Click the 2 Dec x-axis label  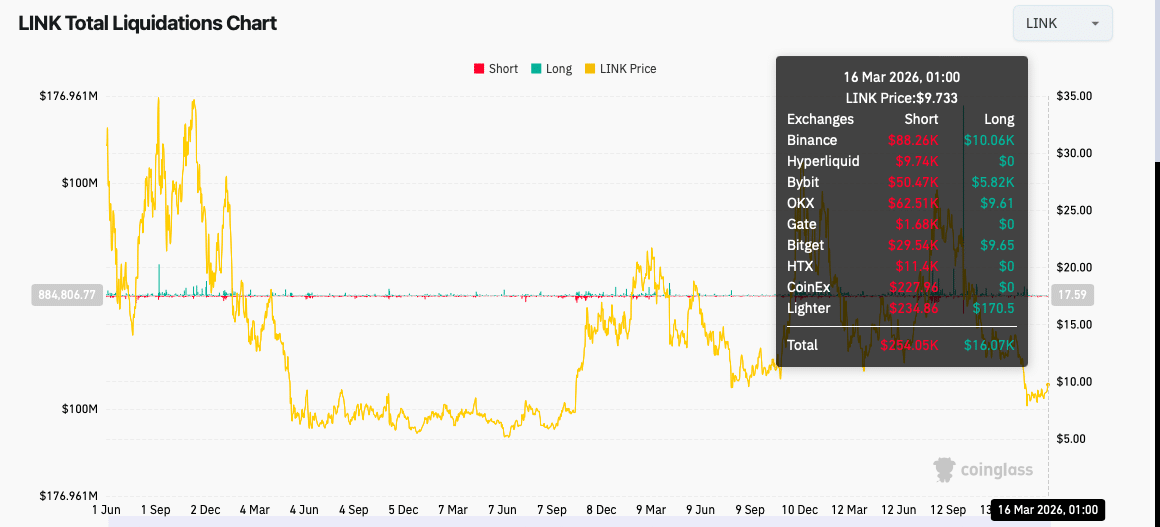pyautogui.click(x=204, y=510)
